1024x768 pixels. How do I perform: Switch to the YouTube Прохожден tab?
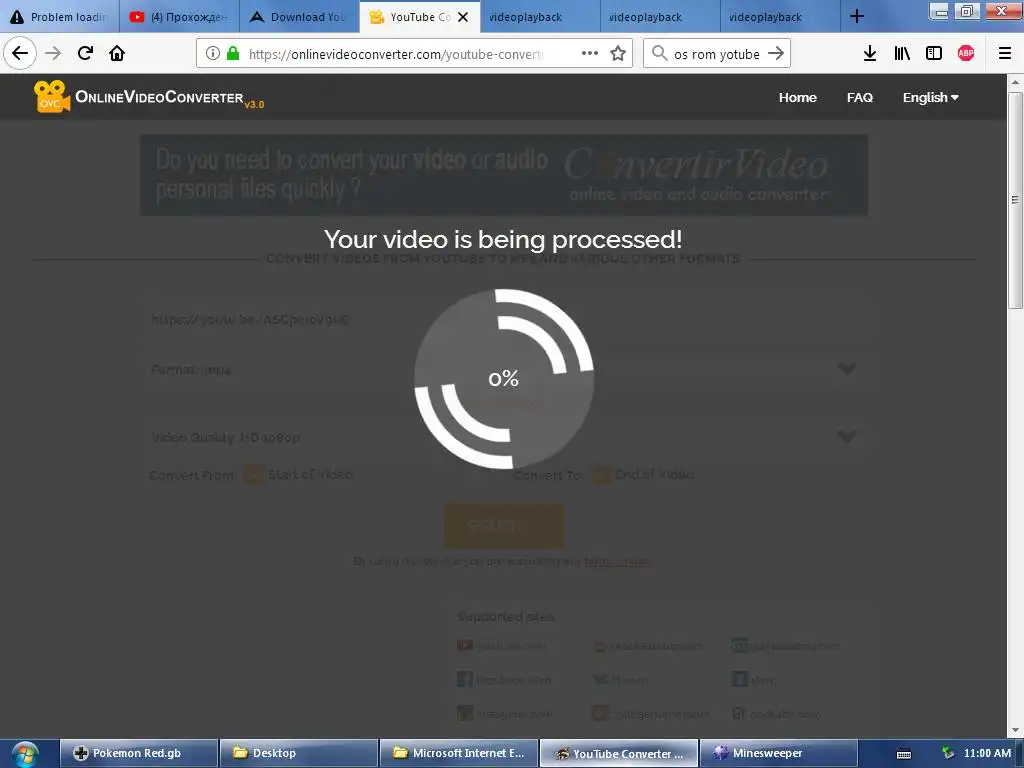(x=179, y=17)
